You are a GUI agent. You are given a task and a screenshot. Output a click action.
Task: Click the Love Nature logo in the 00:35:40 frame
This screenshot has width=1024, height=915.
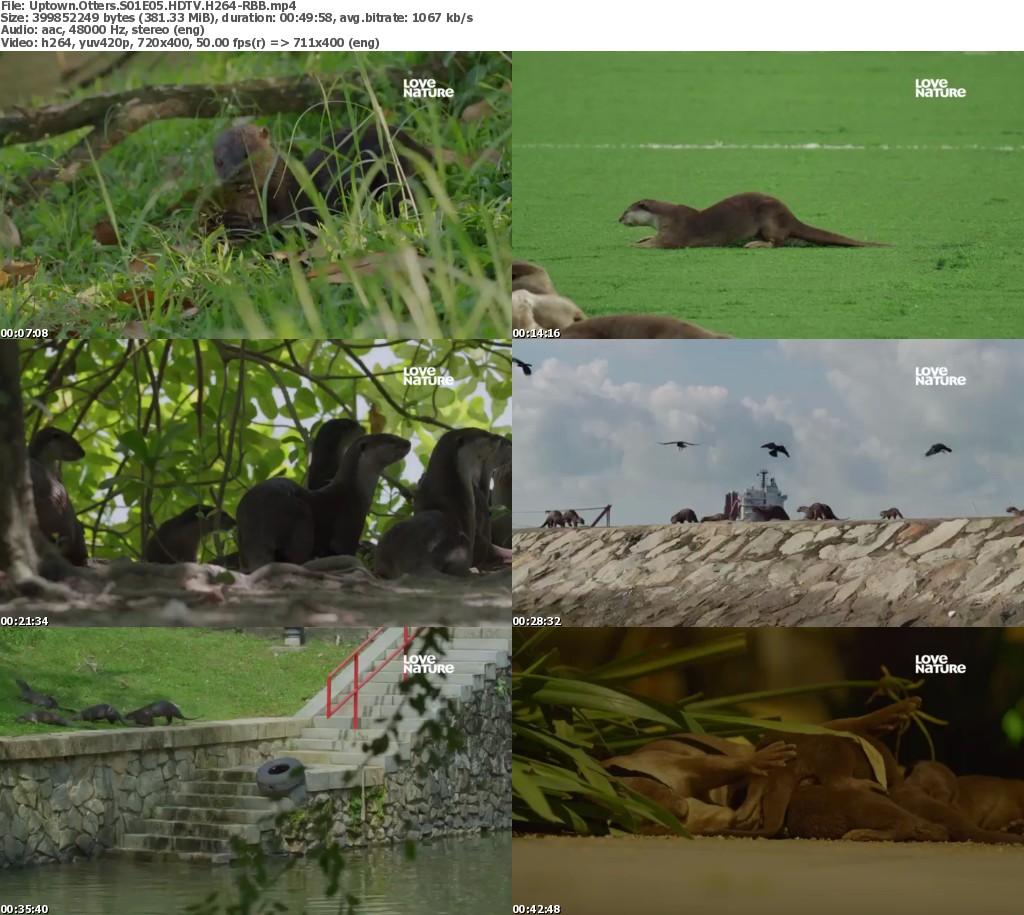point(428,664)
